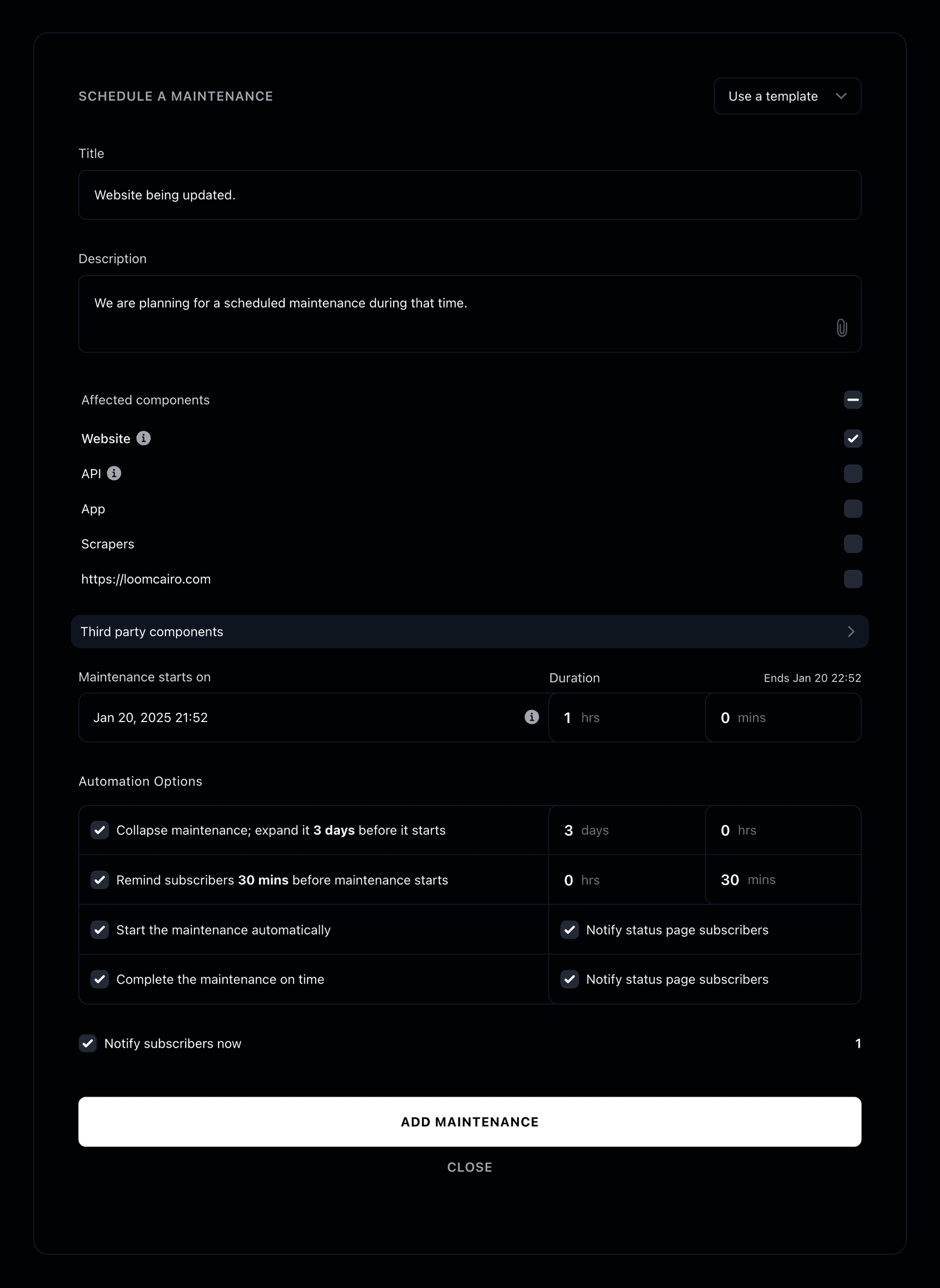Click the info icon next to start time

530,717
